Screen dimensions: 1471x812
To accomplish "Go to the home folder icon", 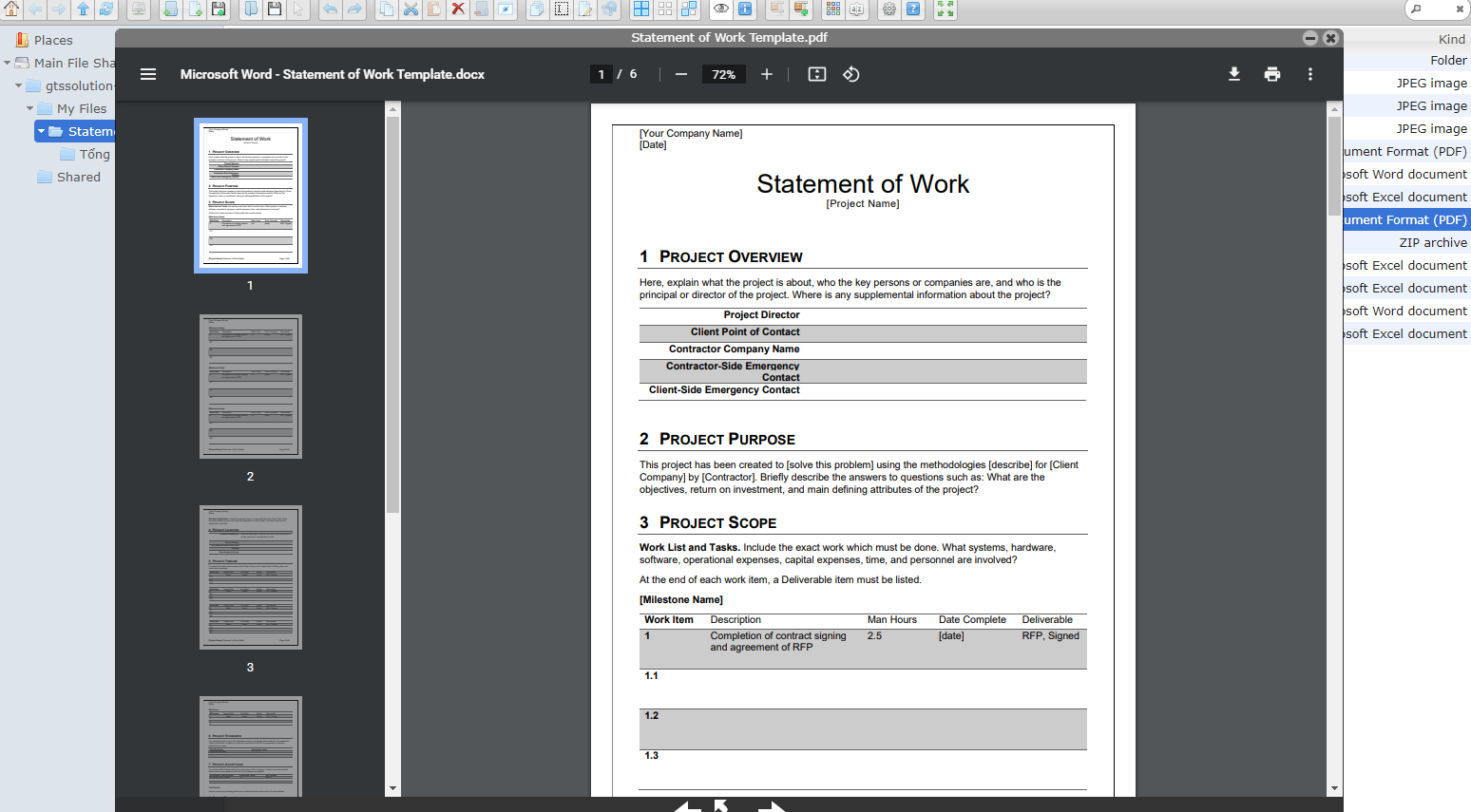I will click(x=11, y=9).
